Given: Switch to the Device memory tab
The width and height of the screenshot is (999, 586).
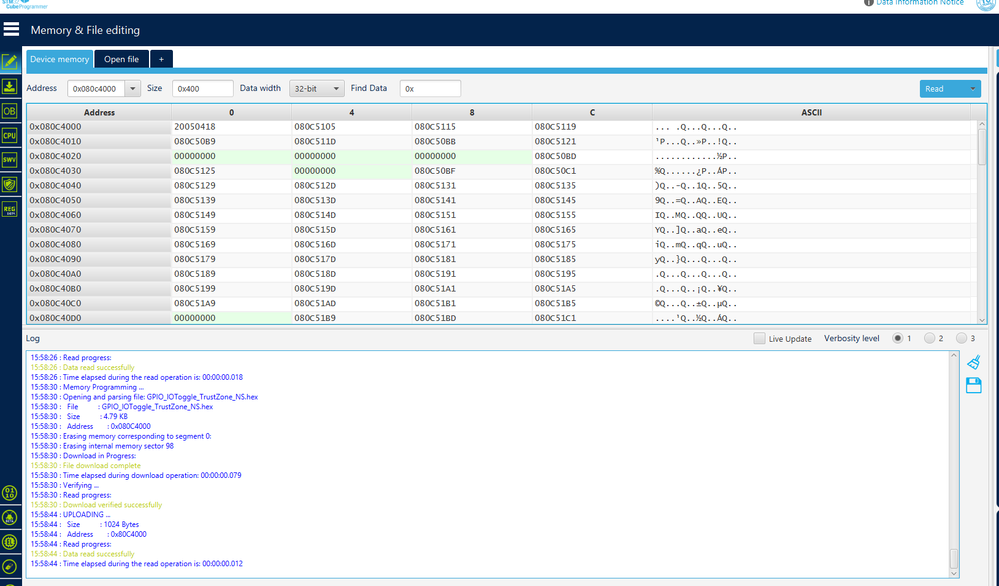Looking at the screenshot, I should (x=59, y=59).
